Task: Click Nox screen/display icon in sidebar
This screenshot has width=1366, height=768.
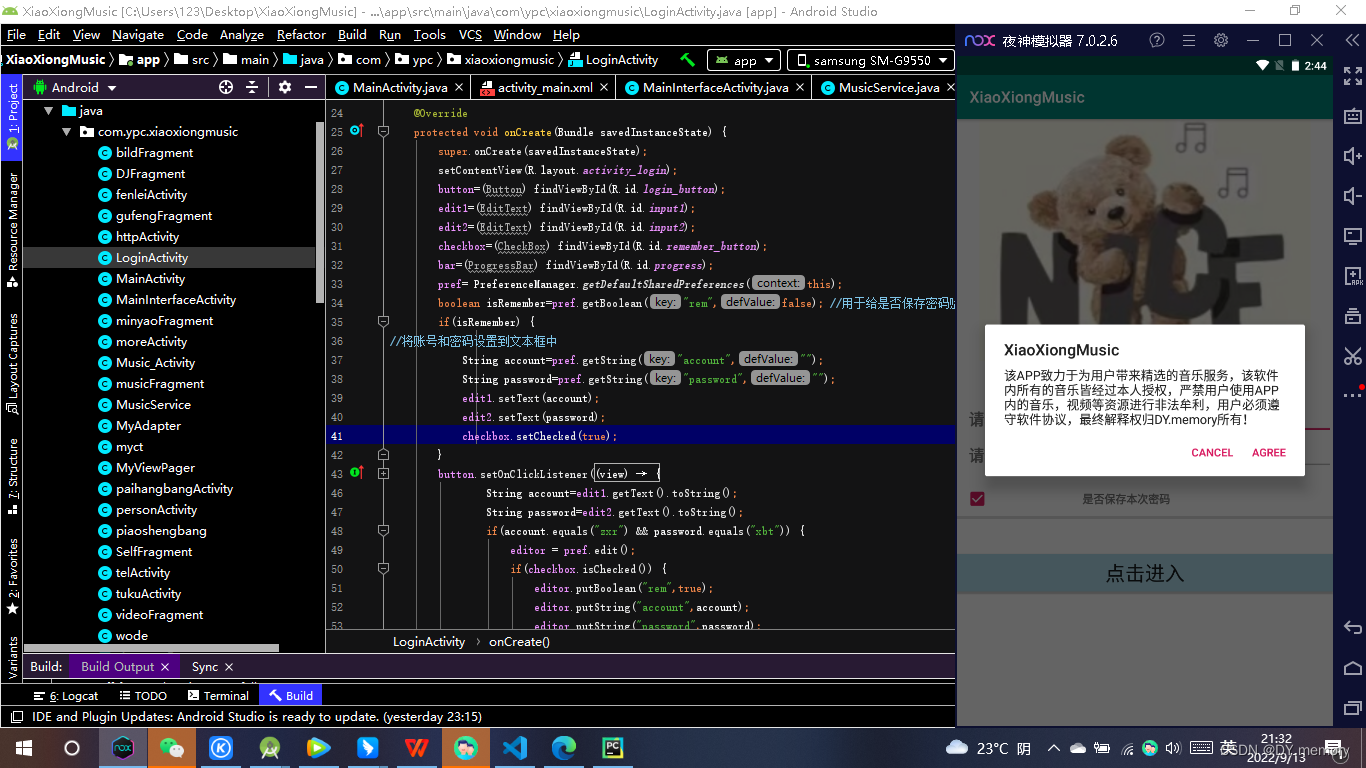Action: 1352,236
